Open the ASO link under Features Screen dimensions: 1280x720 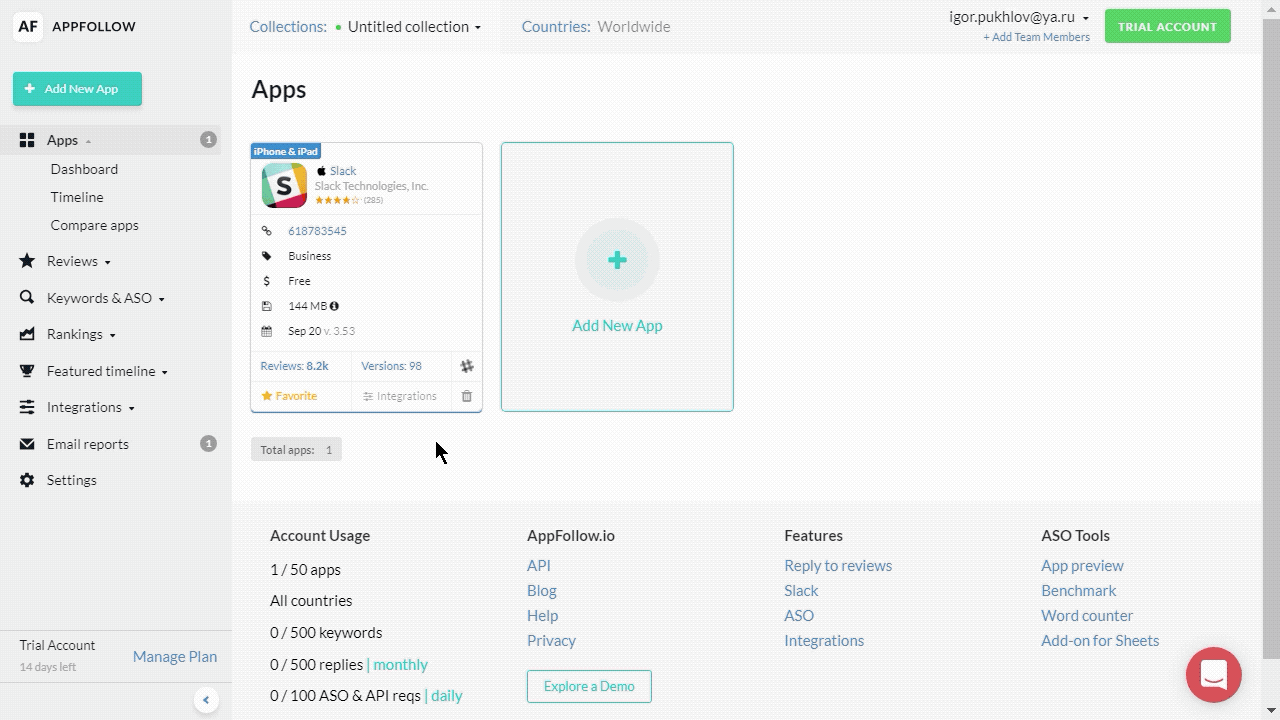point(799,615)
